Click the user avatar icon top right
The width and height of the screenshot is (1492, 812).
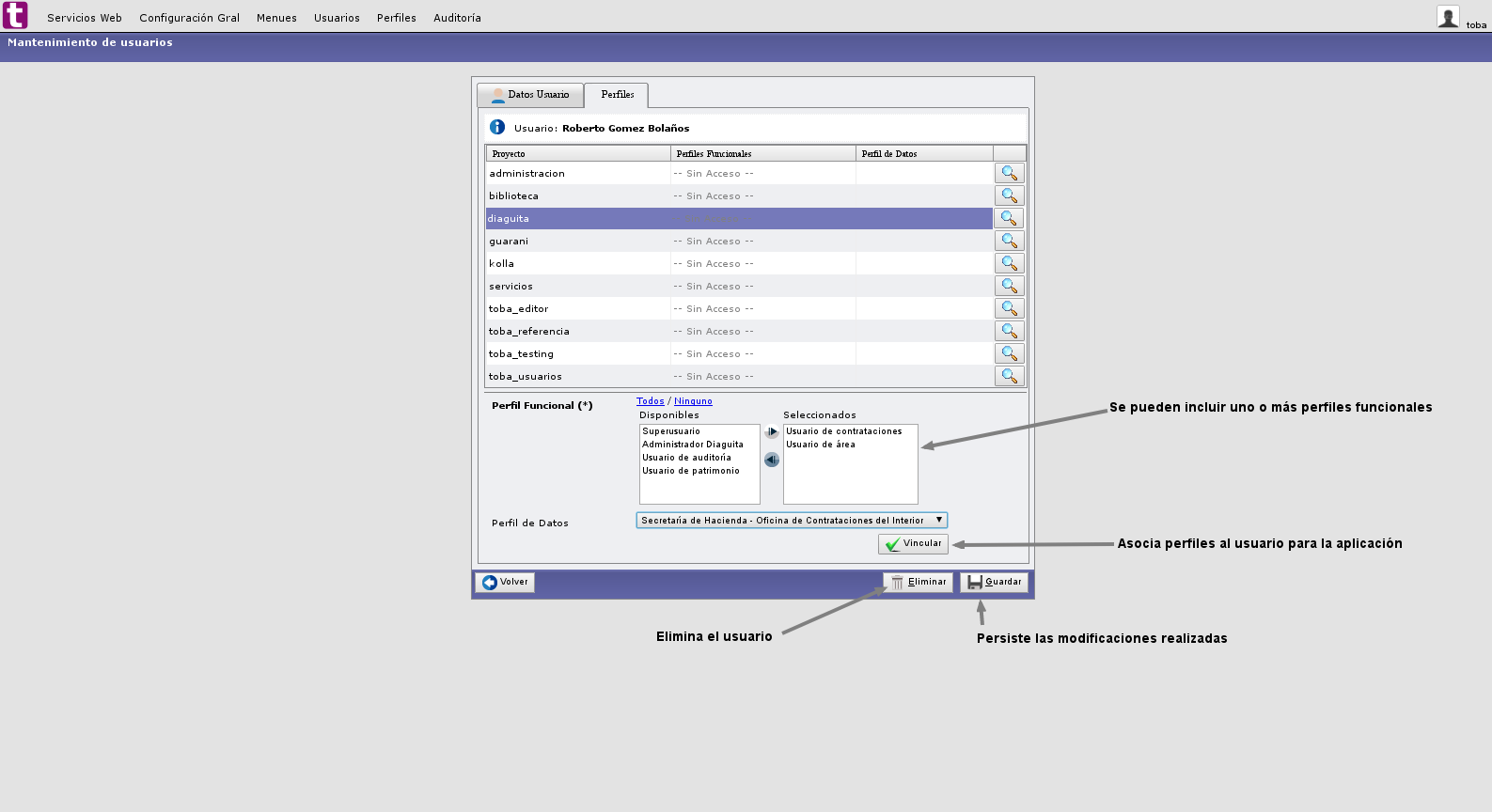tap(1448, 17)
